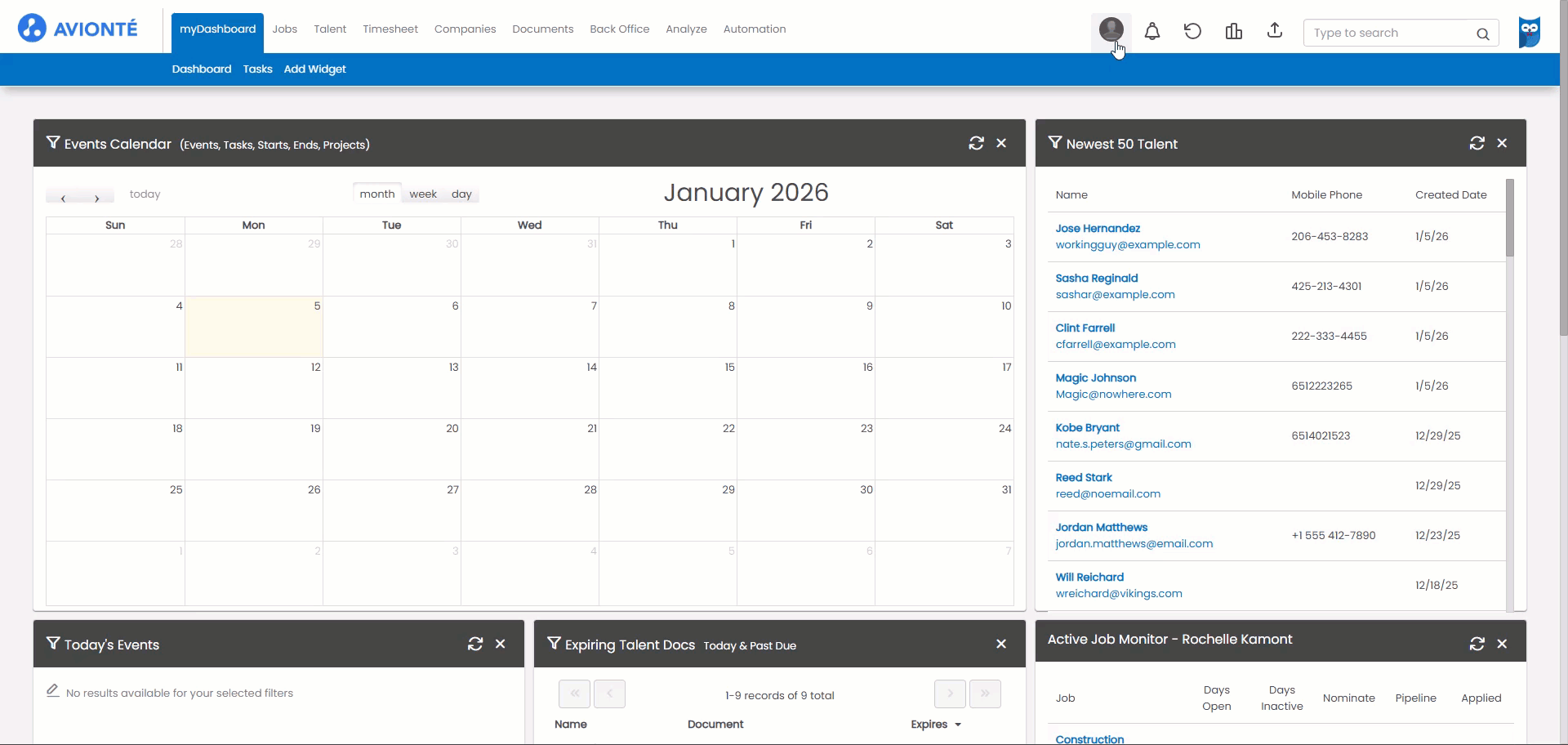The height and width of the screenshot is (745, 1568).
Task: Filter the Newest 50 Talent widget
Action: pos(1055,143)
